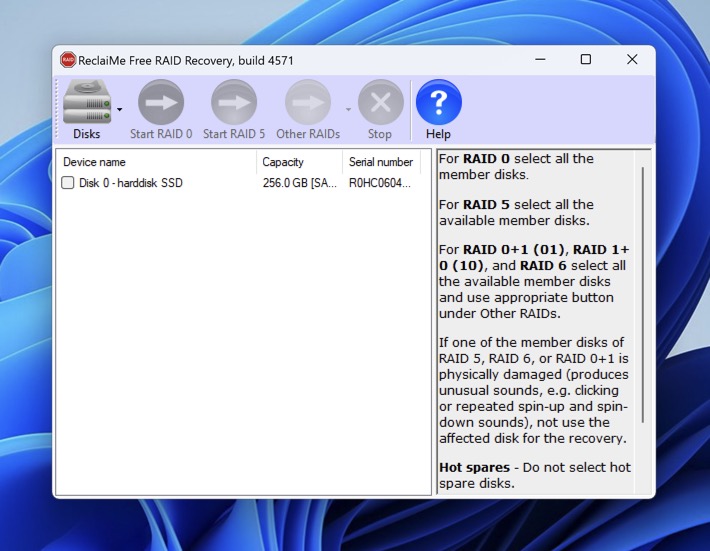
Task: Open Help with the question mark icon
Action: pos(438,103)
